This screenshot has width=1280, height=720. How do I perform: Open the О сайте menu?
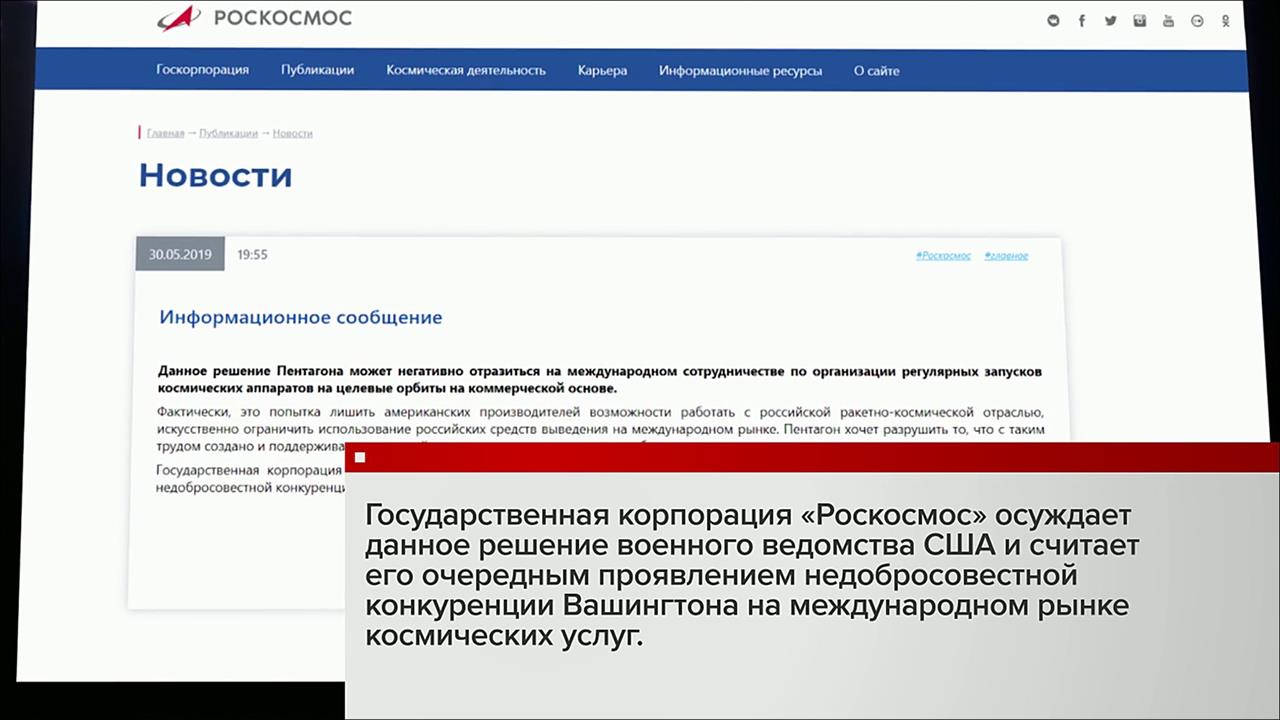tap(876, 71)
